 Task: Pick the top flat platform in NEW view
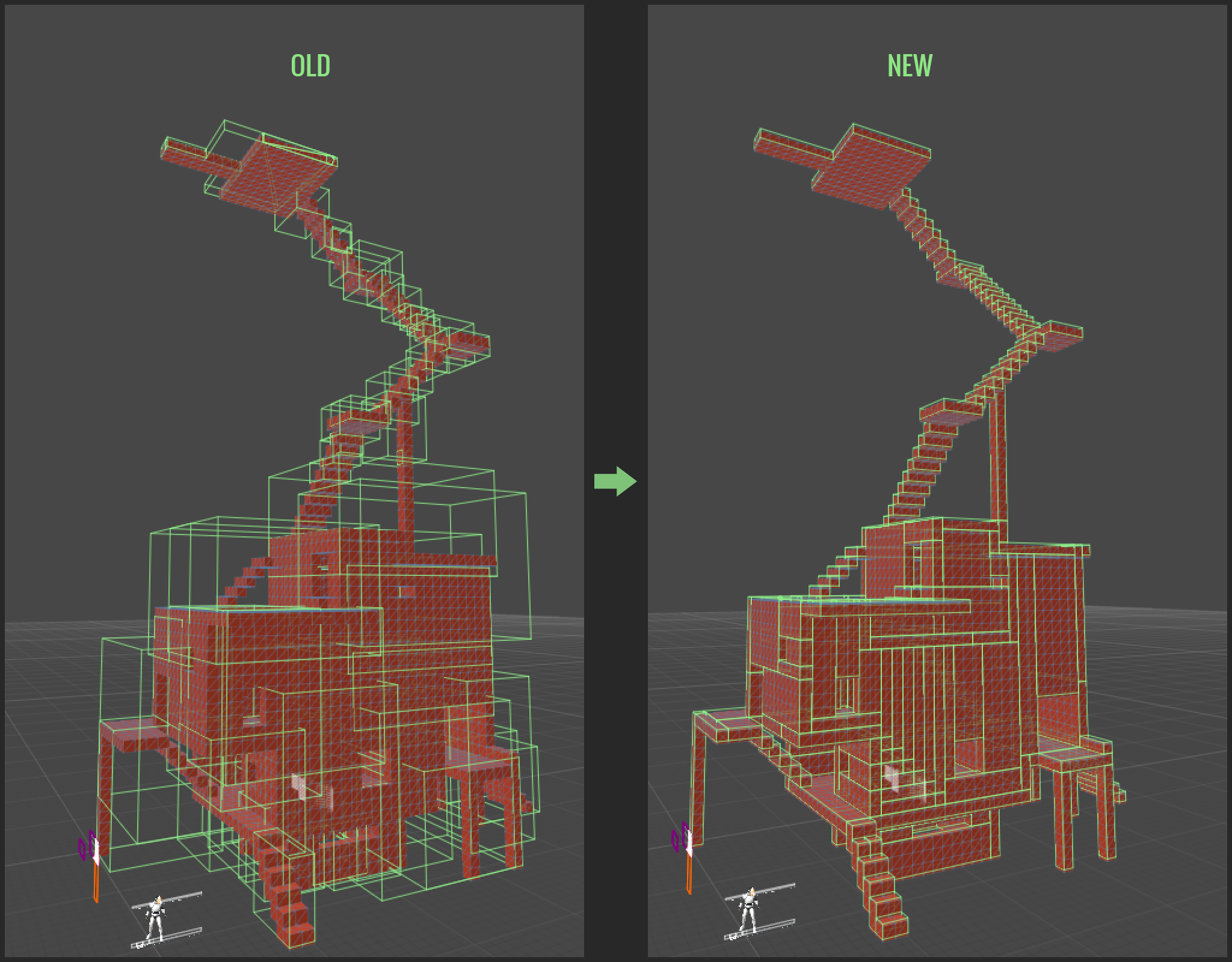click(x=869, y=168)
